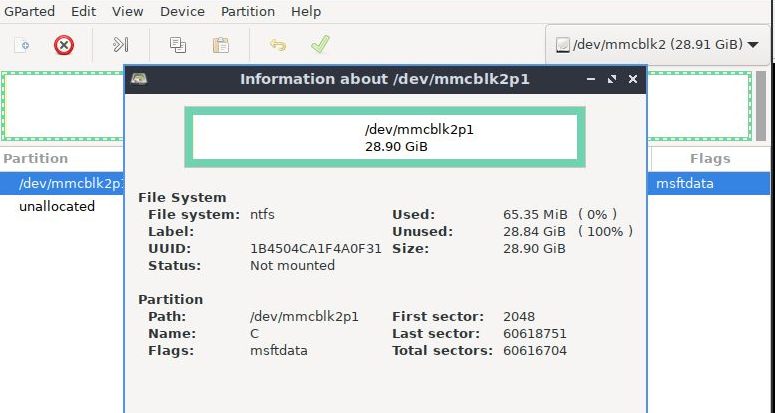Open the View menu

coord(127,12)
